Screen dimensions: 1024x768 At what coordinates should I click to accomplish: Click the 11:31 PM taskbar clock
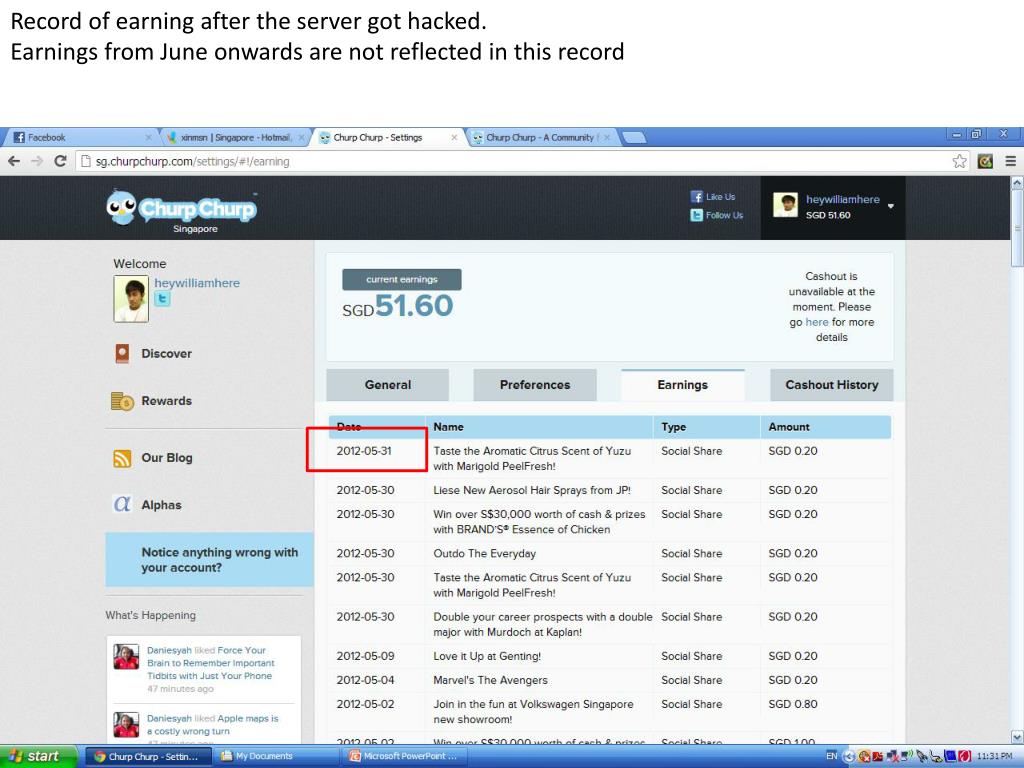[x=994, y=756]
